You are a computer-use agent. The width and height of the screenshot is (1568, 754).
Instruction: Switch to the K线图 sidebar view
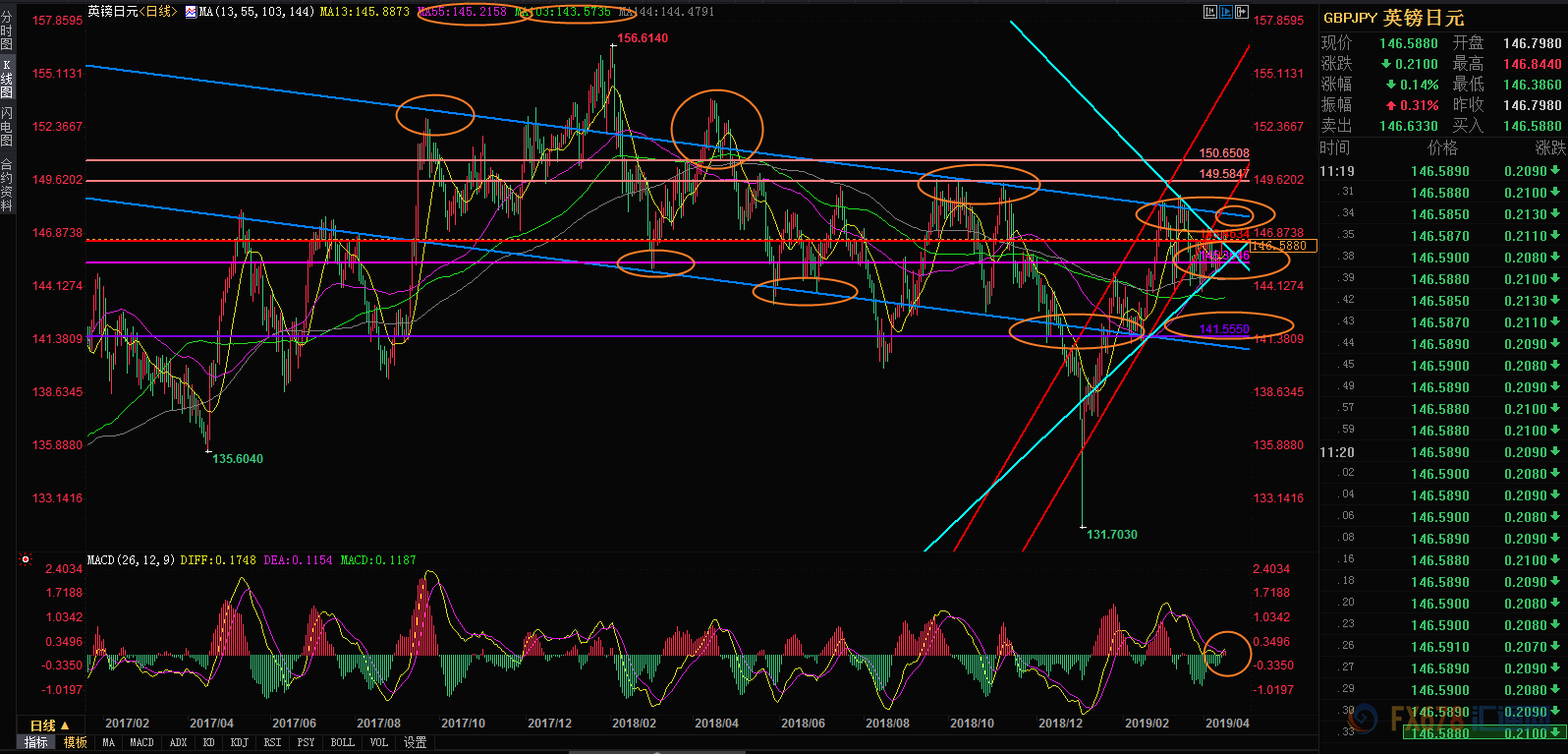click(7, 79)
